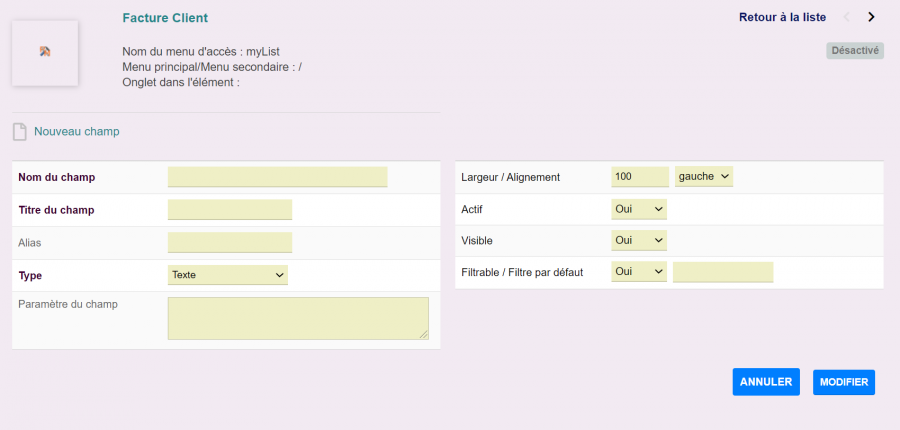Click the Facture Client title

(165, 18)
